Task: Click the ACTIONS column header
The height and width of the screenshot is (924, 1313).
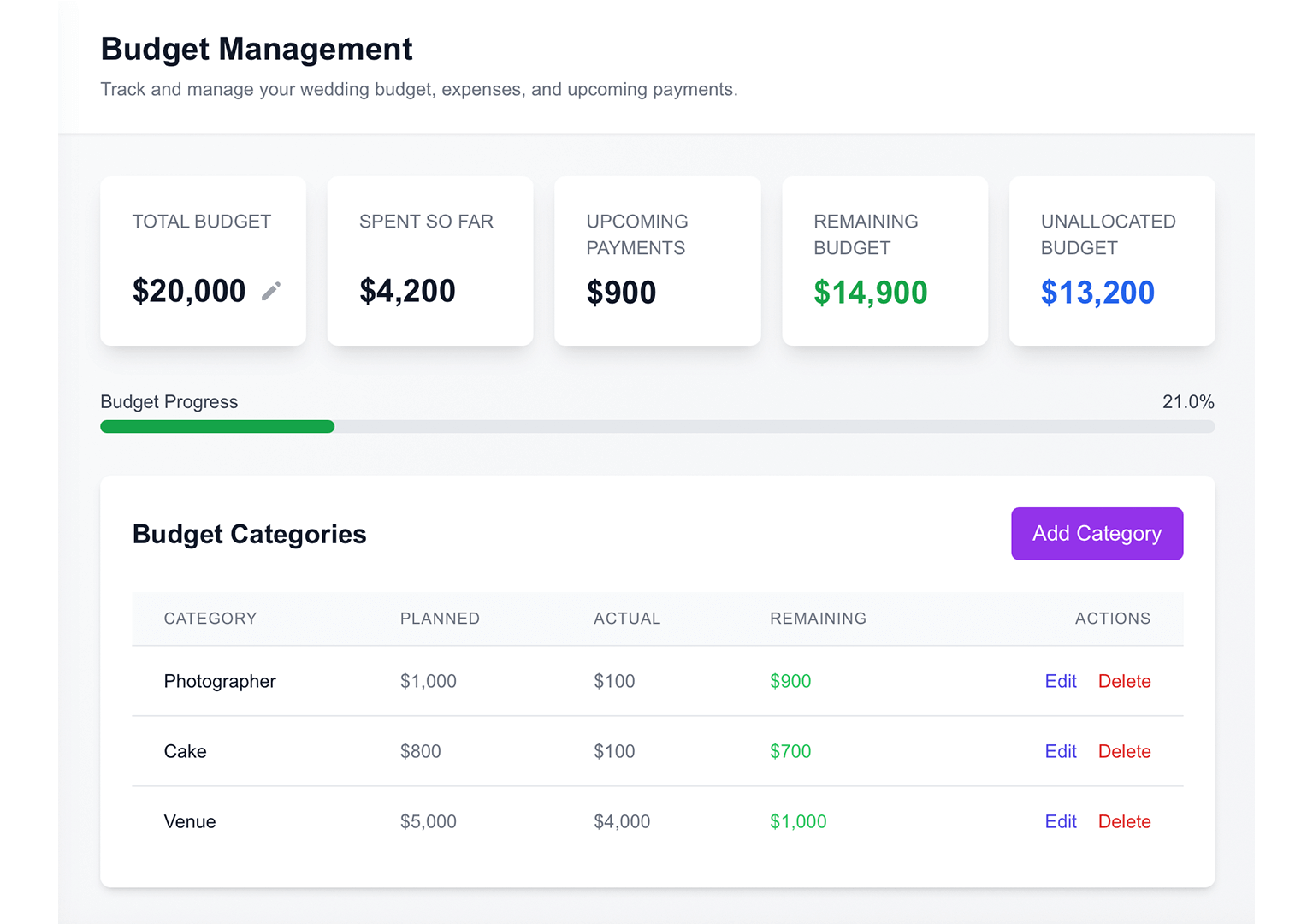Action: click(1112, 619)
